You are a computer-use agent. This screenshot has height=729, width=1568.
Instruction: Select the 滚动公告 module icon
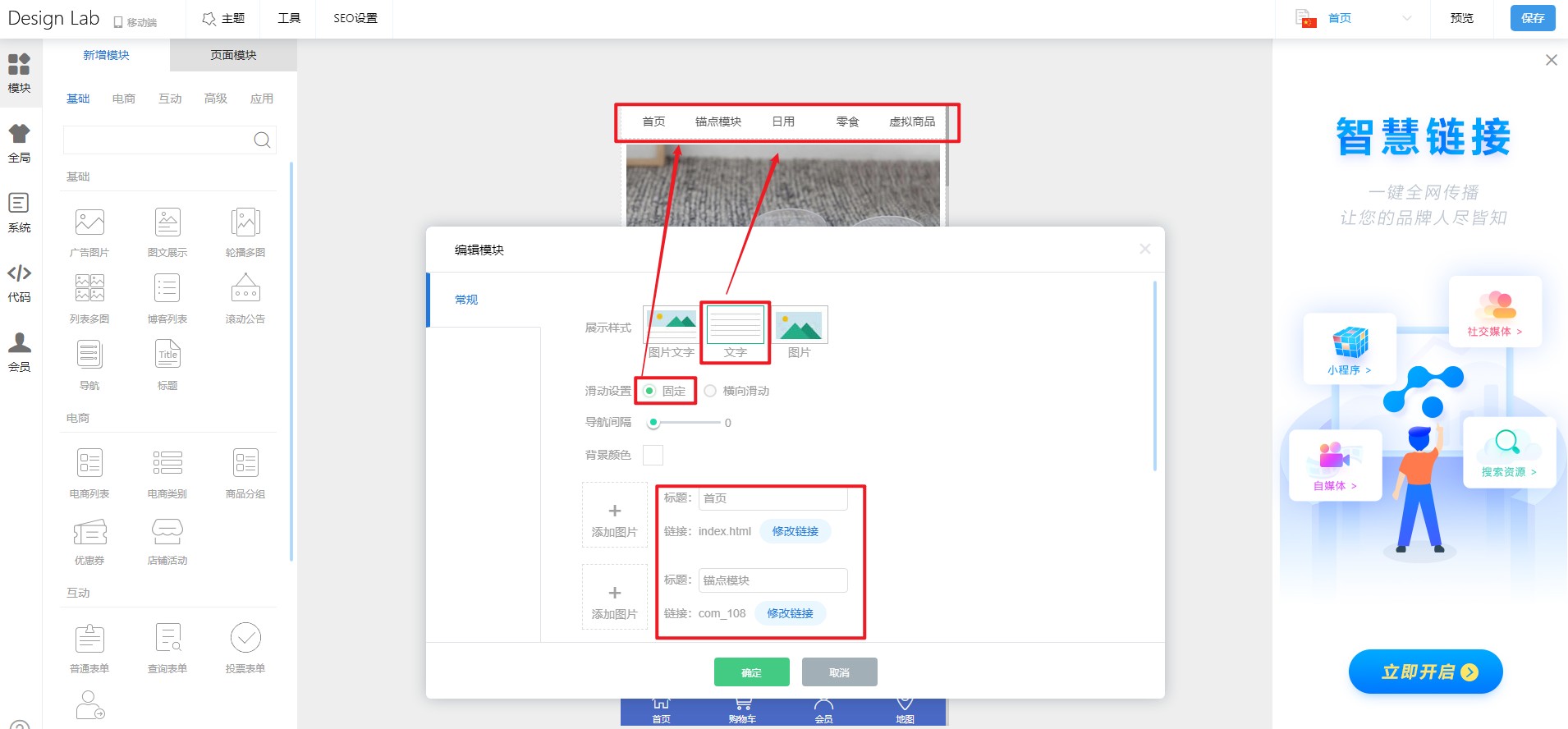pos(245,288)
